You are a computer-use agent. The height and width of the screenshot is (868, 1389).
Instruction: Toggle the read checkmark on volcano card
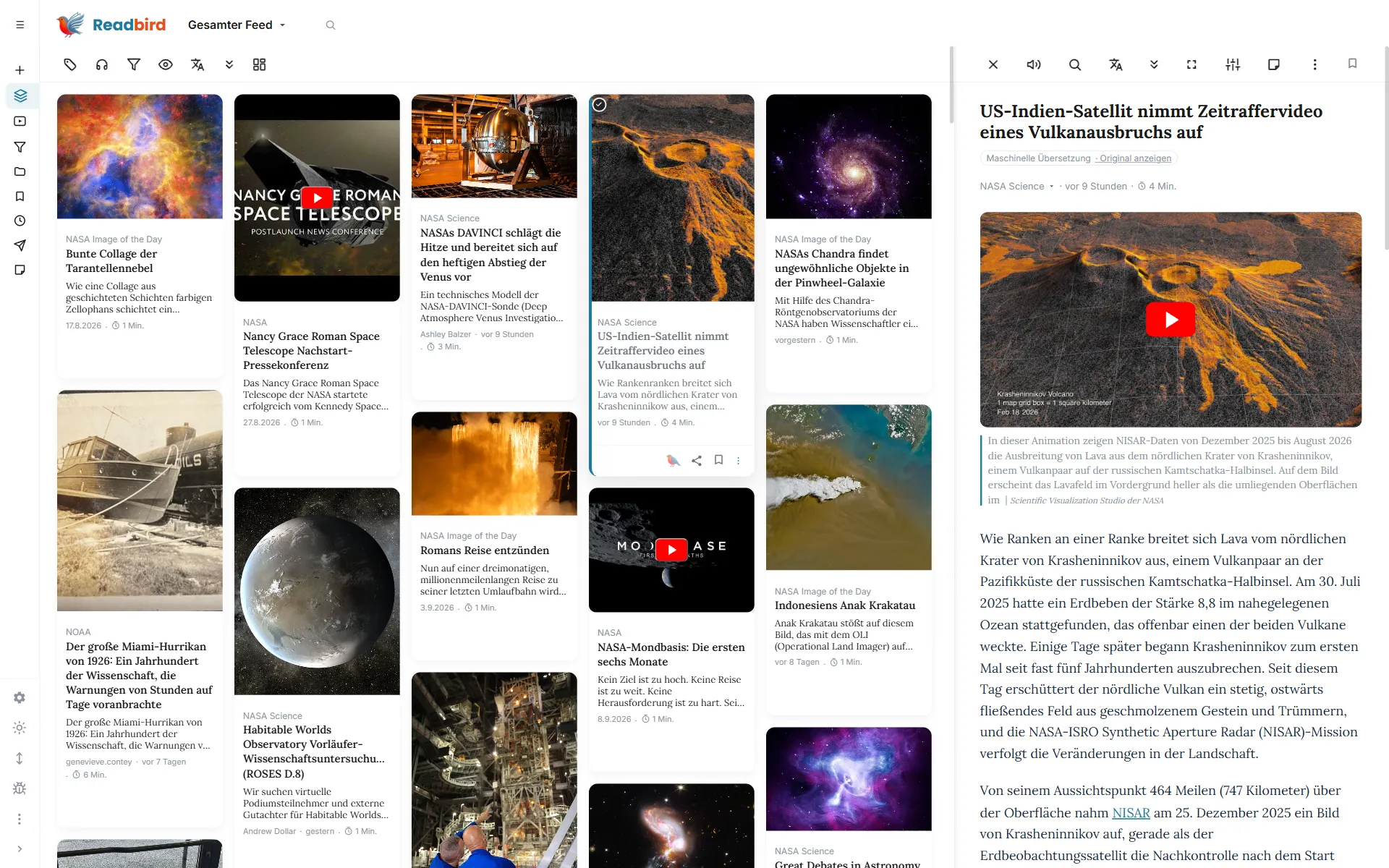click(x=600, y=105)
